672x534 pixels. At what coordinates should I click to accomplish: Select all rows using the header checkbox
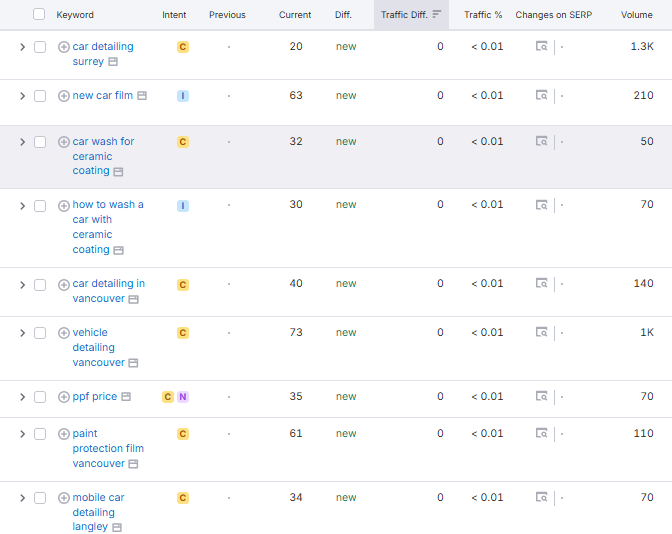tap(39, 15)
